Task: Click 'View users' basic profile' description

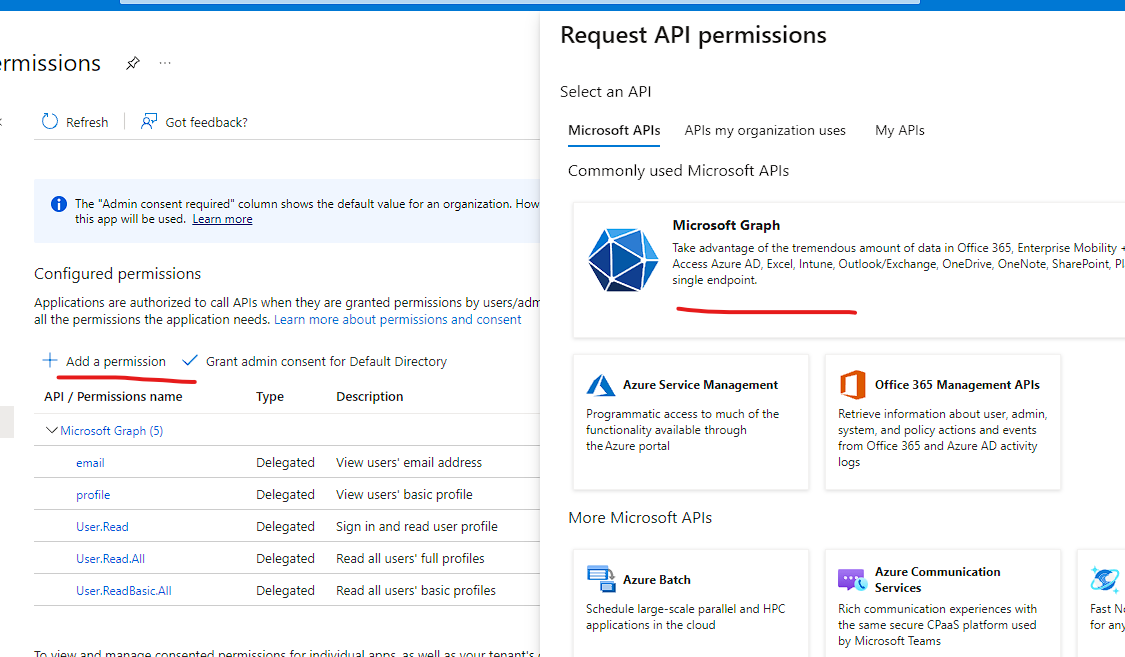Action: point(404,494)
